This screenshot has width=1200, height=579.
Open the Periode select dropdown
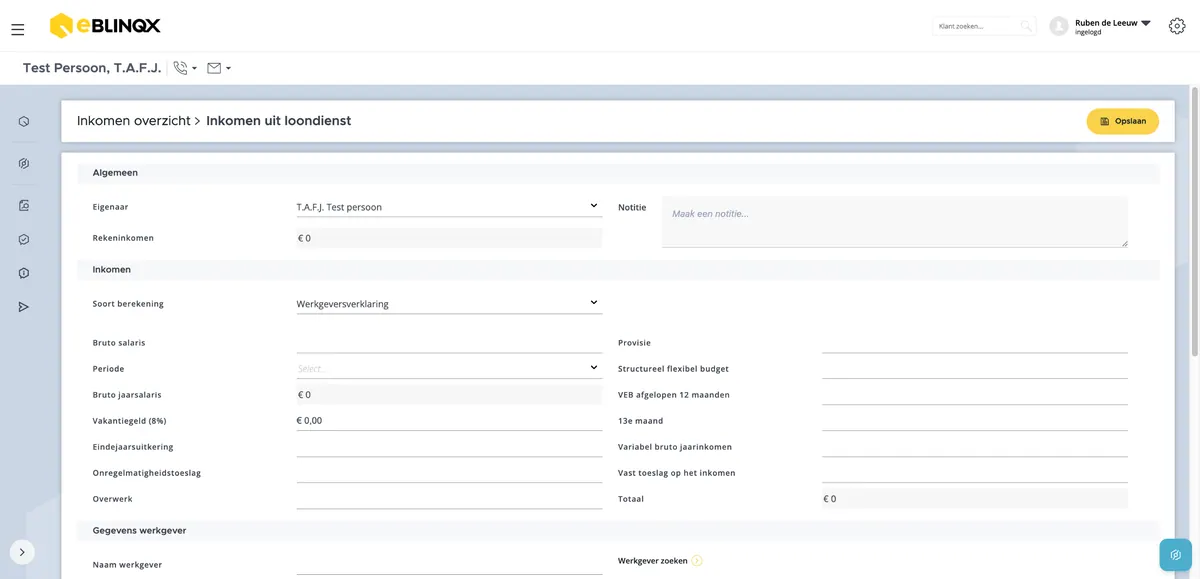click(x=449, y=368)
